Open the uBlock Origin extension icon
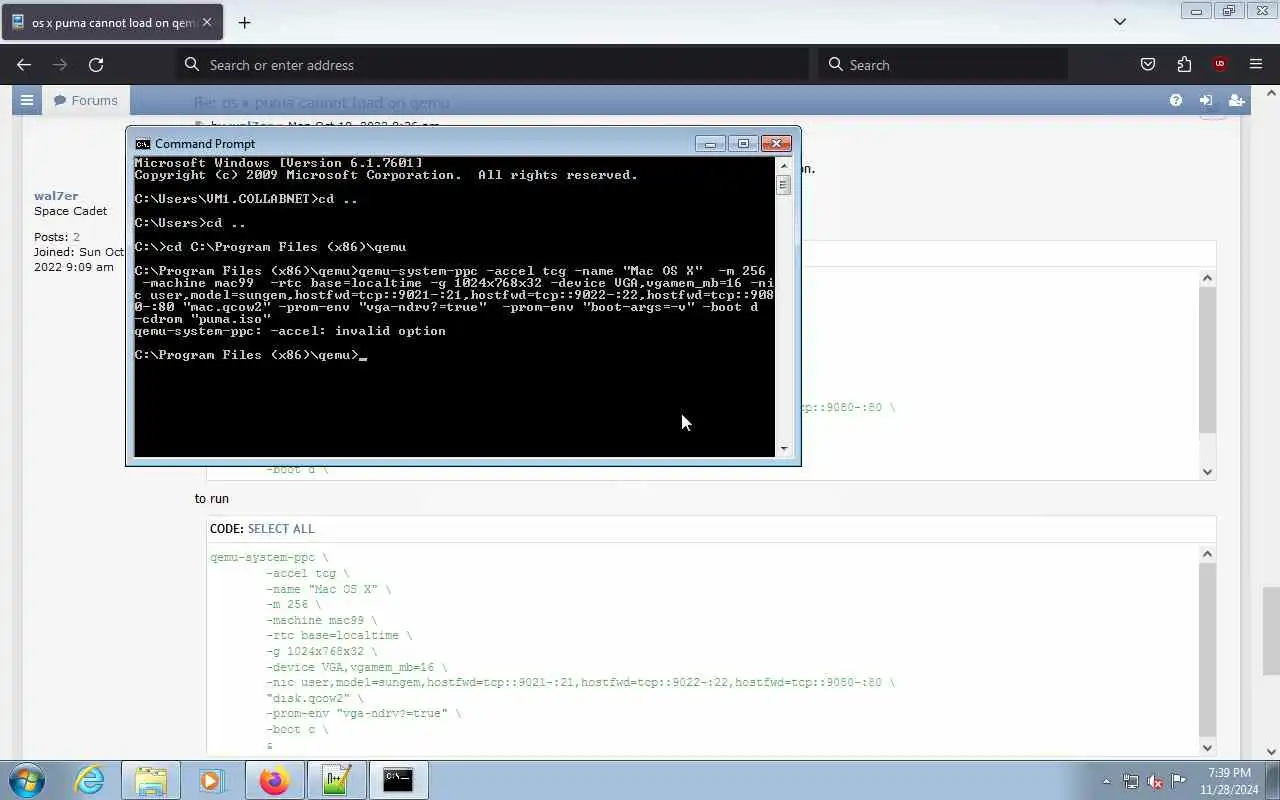Viewport: 1280px width, 800px height. point(1220,64)
